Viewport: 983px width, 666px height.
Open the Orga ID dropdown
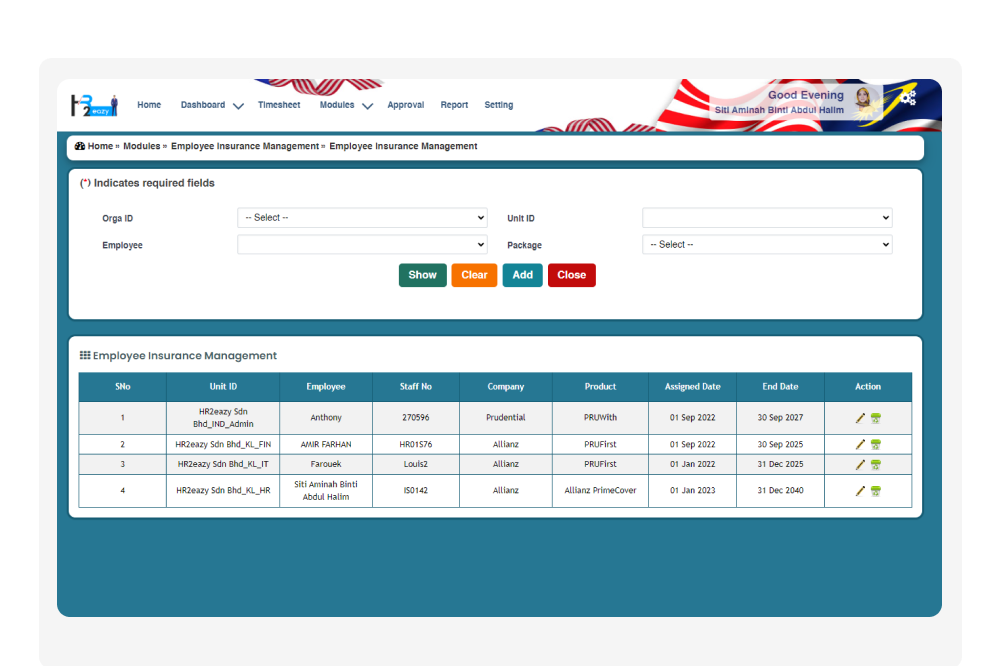point(362,218)
